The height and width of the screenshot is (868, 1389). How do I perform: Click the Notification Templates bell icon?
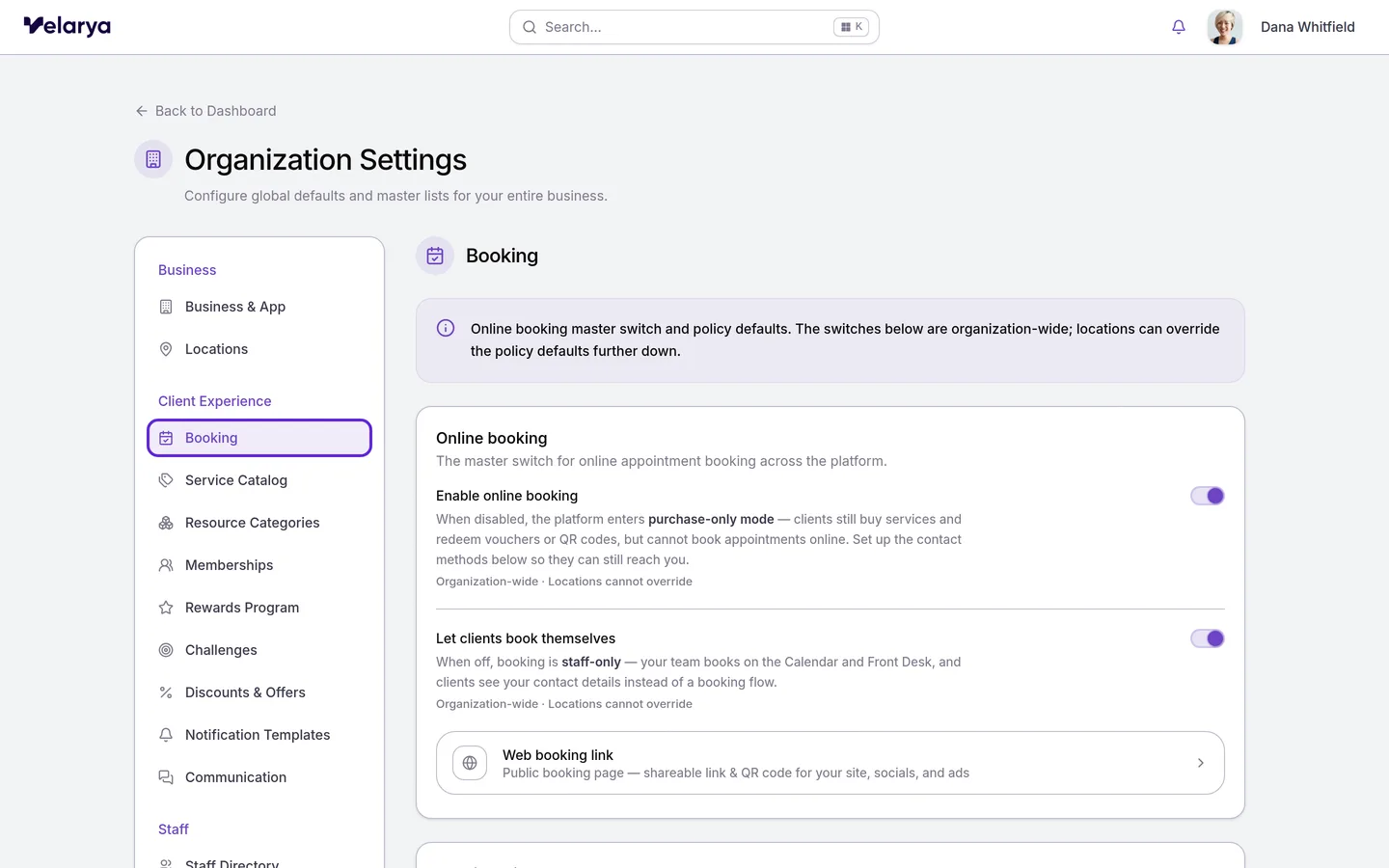tap(166, 735)
